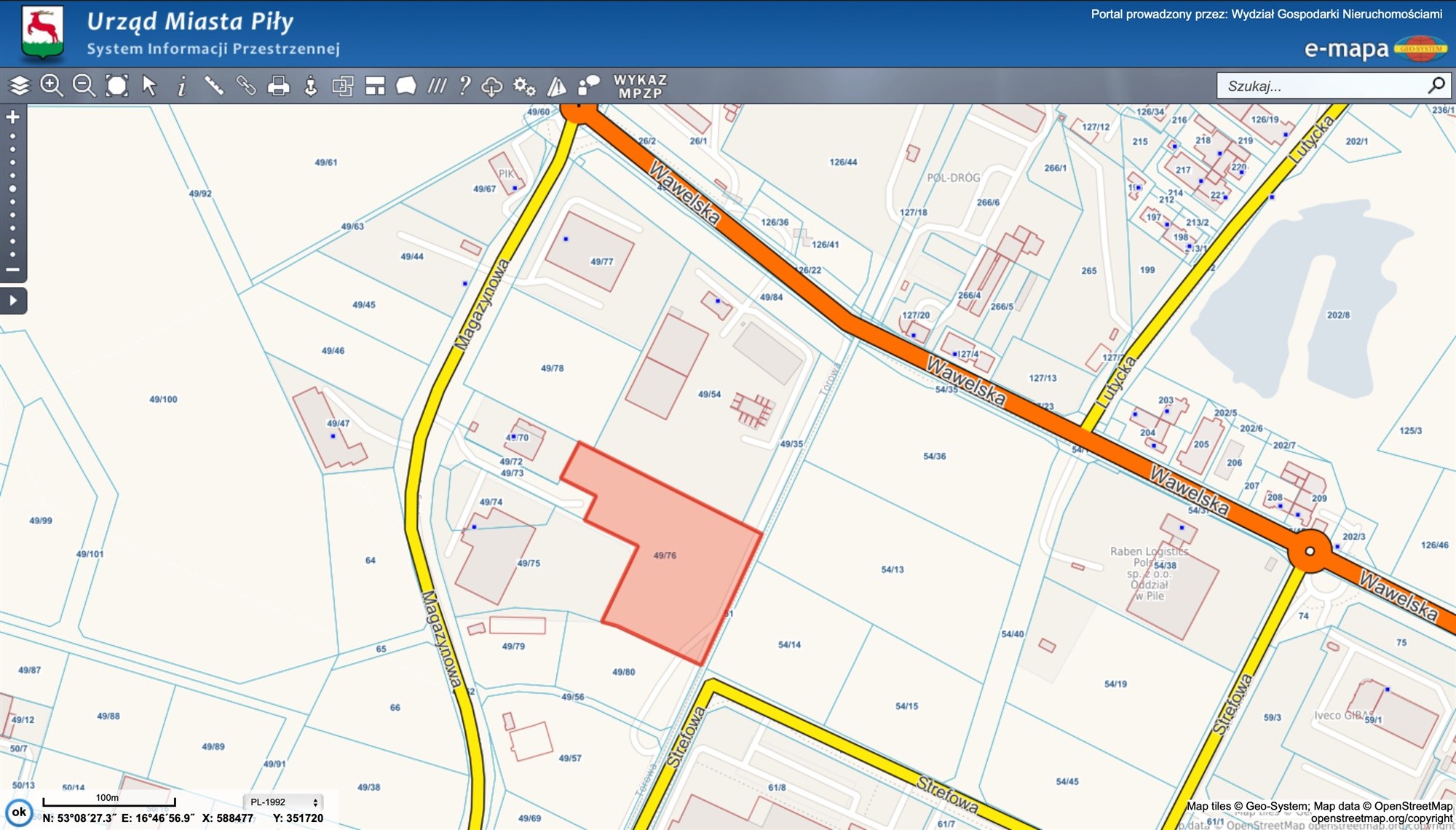Print the current map view
The width and height of the screenshot is (1456, 830).
coord(278,86)
